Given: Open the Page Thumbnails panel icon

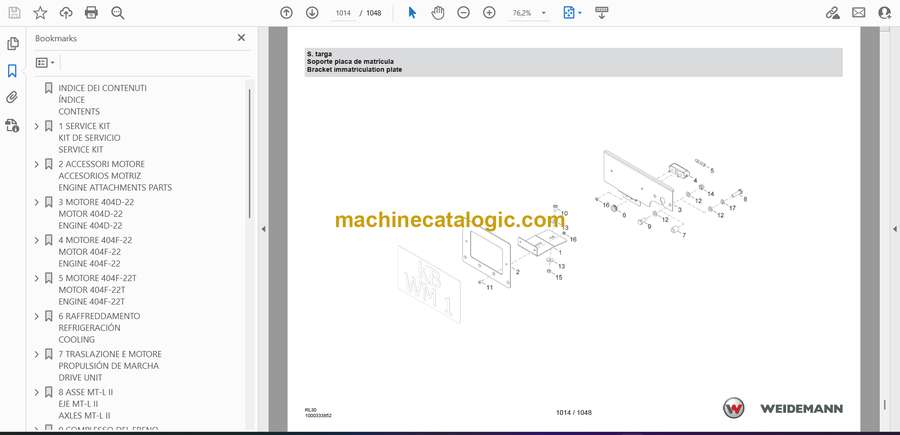Looking at the screenshot, I should (13, 44).
